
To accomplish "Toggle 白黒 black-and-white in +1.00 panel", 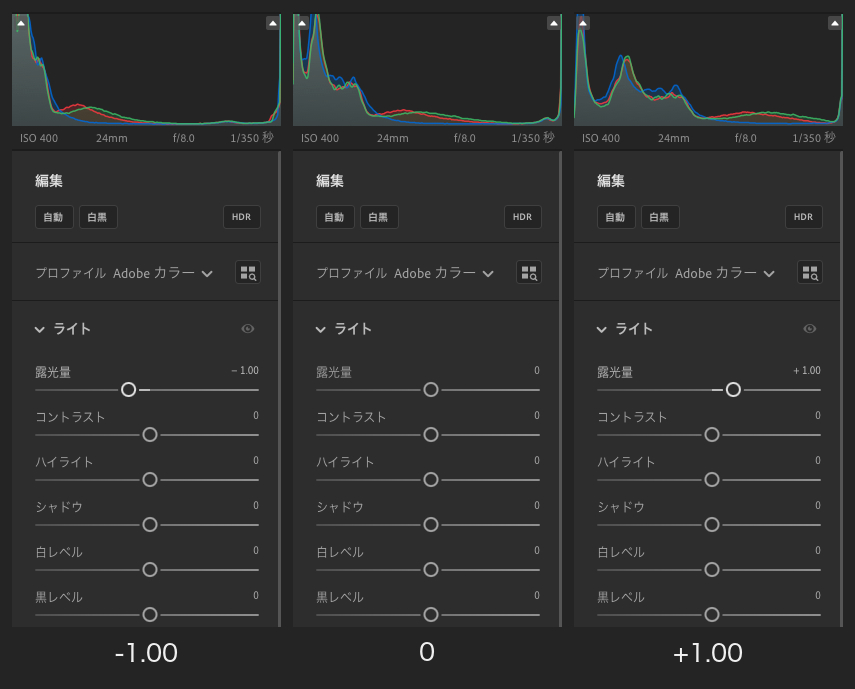I will (x=660, y=217).
